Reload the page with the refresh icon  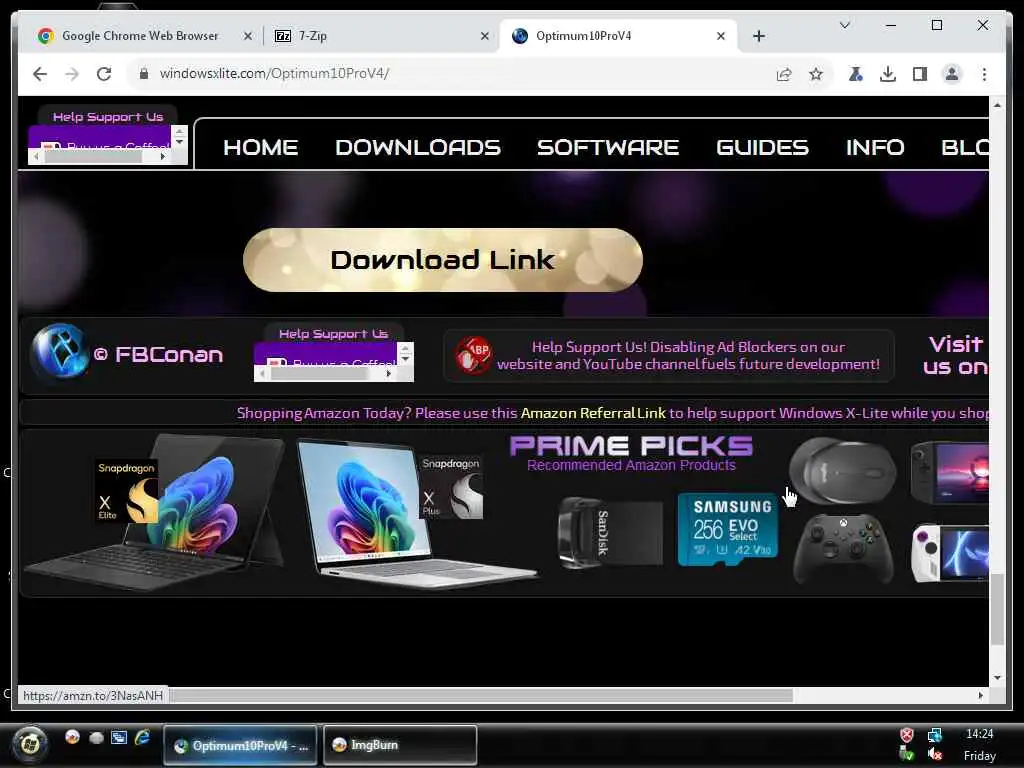coord(104,74)
